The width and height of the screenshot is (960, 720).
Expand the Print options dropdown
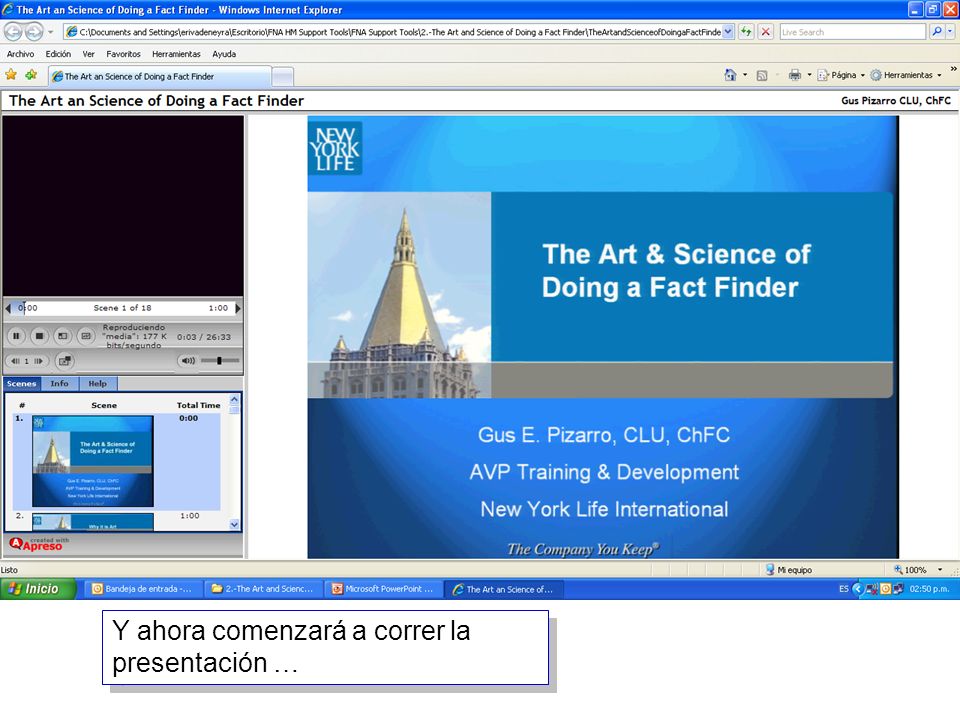pos(809,75)
